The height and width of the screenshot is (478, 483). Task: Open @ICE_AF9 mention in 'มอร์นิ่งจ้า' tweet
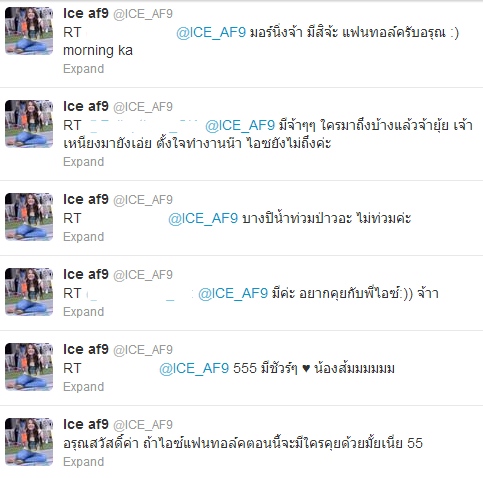[x=211, y=32]
